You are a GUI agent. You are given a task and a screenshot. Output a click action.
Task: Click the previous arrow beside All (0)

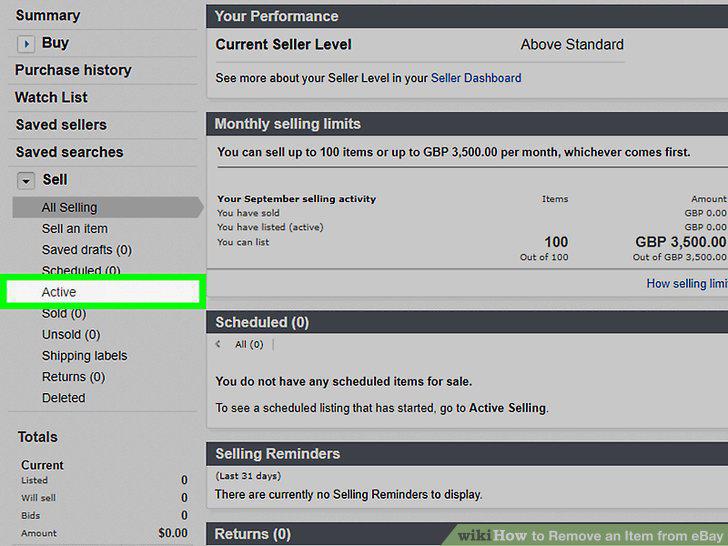[x=218, y=344]
